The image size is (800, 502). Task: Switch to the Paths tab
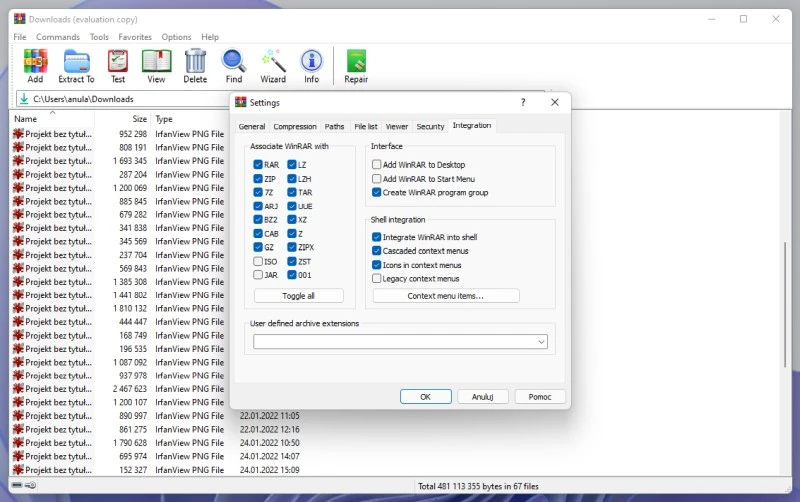(334, 127)
